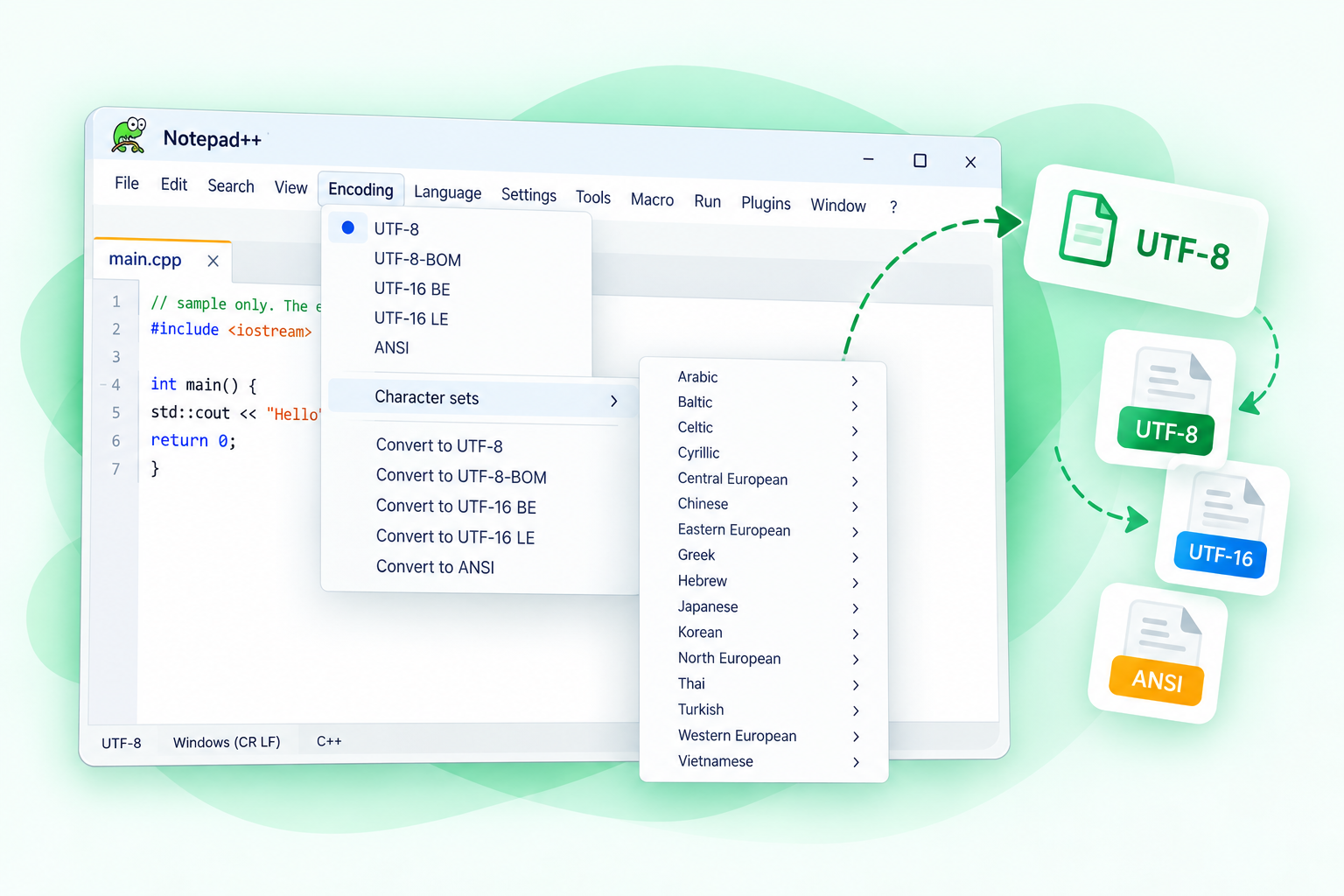1344x896 pixels.
Task: Open the Plugins menu
Action: [x=766, y=204]
